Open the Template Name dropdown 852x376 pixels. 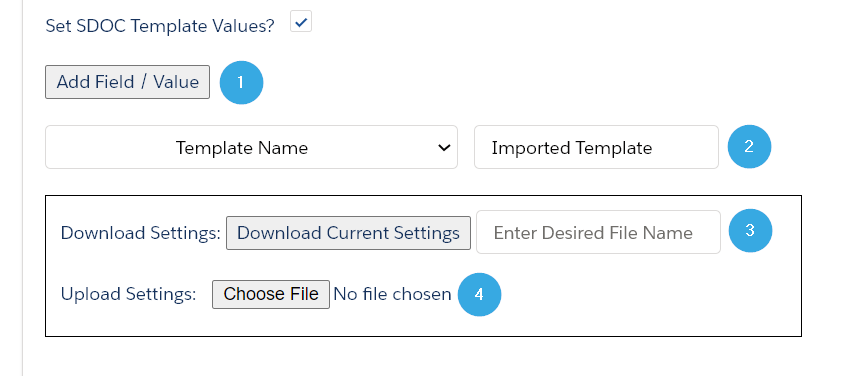click(252, 147)
